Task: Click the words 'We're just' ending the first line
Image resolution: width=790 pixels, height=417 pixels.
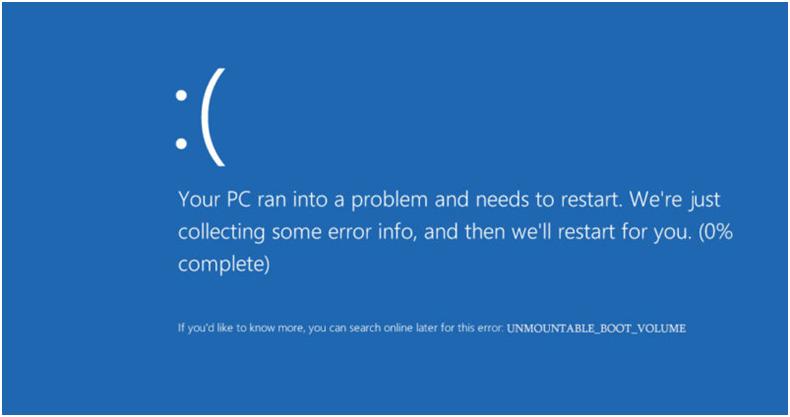Action: tap(675, 200)
